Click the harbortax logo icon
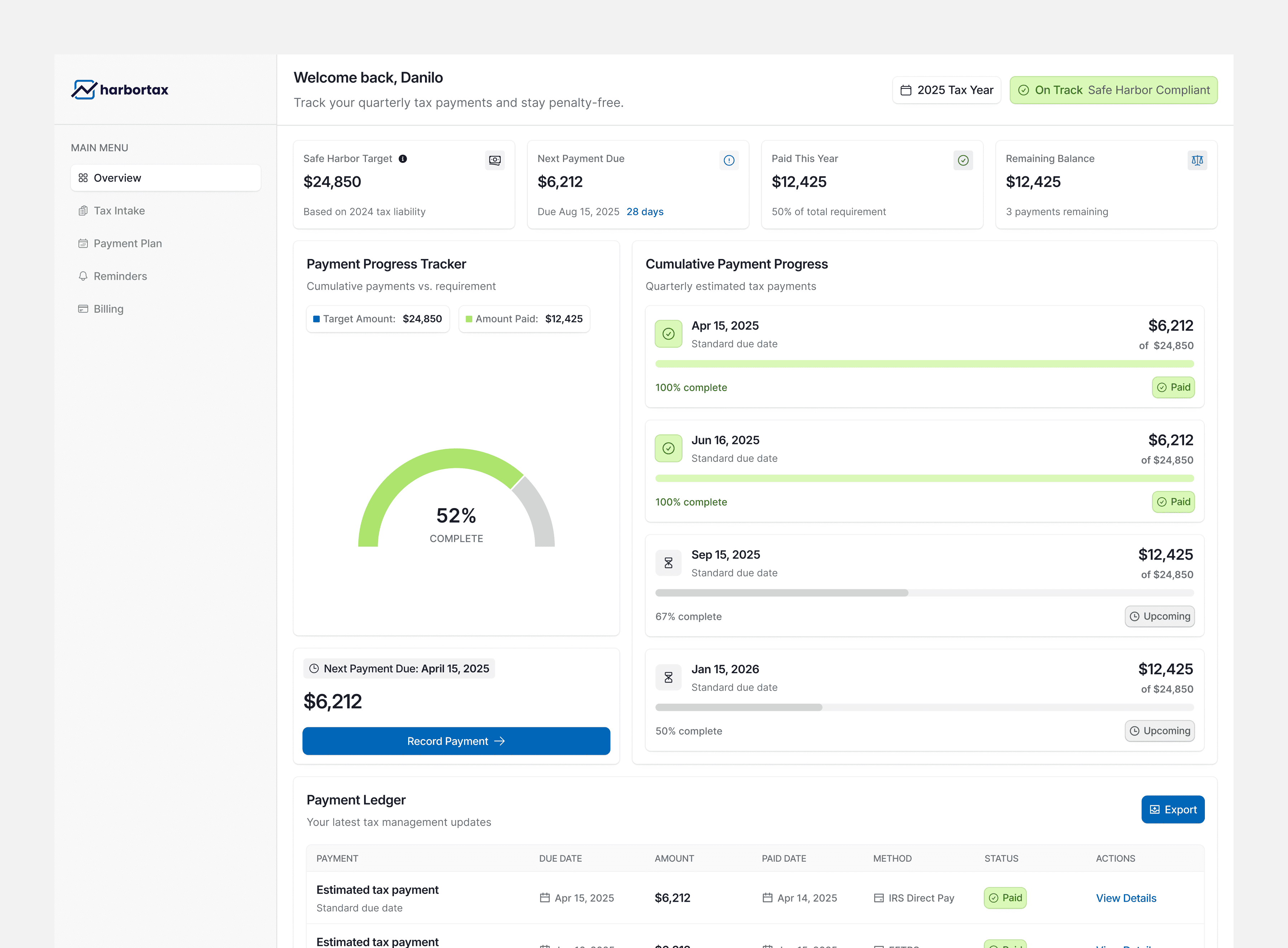 pyautogui.click(x=84, y=90)
